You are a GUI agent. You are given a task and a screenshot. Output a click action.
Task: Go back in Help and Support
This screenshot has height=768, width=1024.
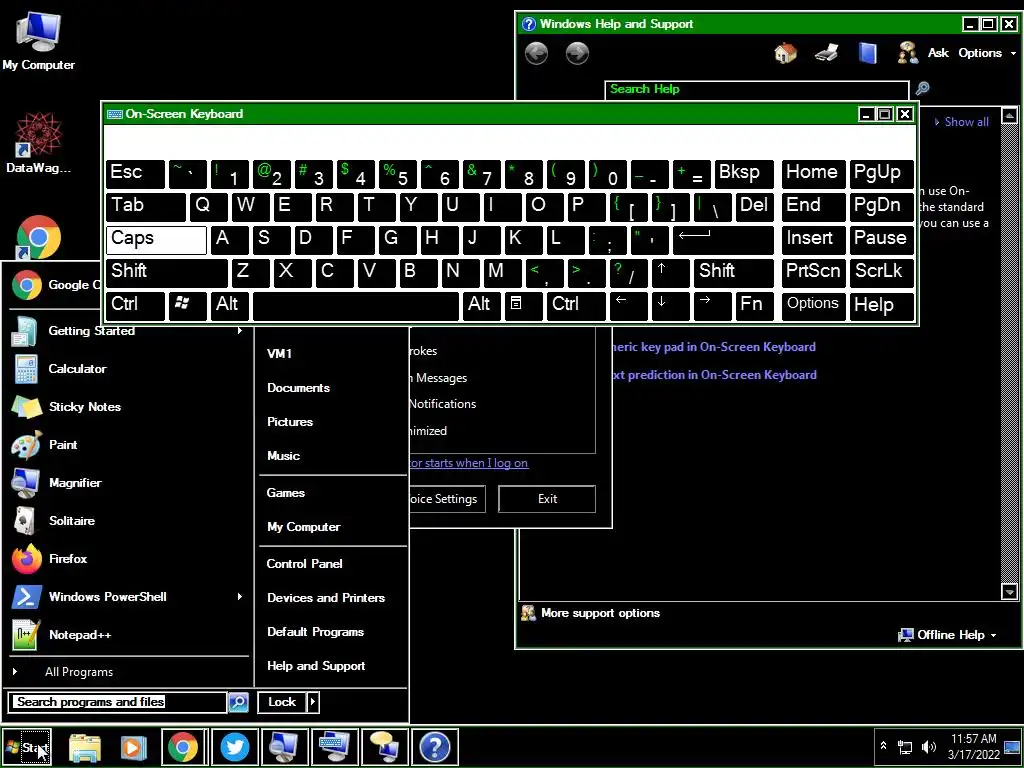(536, 53)
